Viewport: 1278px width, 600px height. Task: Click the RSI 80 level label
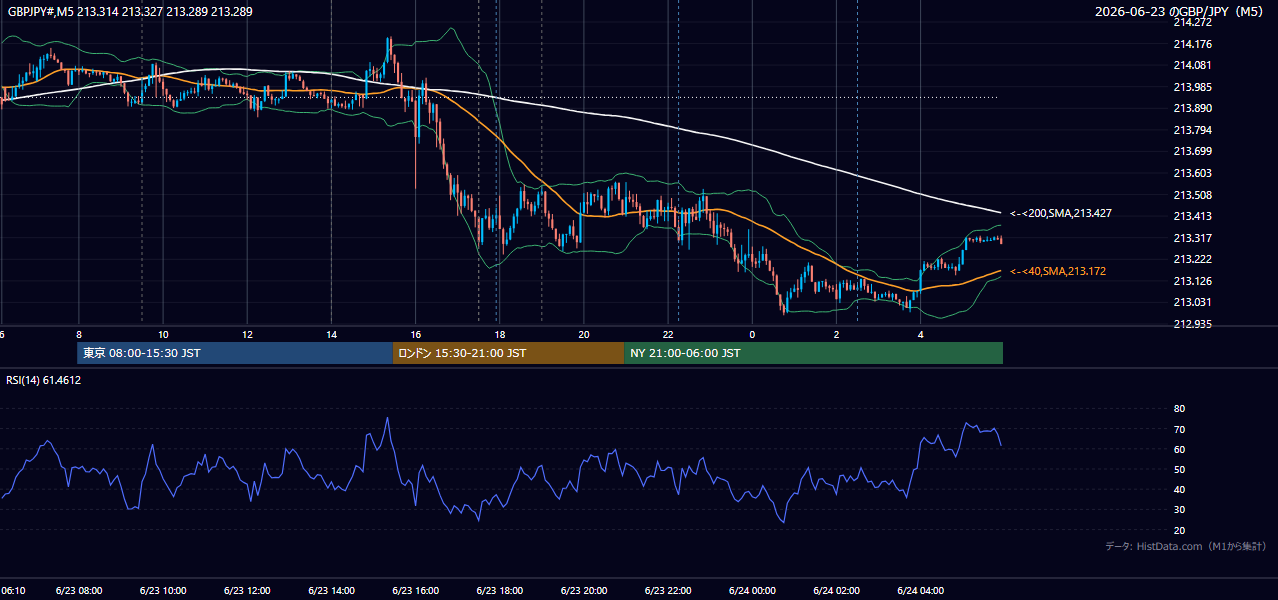point(1179,409)
